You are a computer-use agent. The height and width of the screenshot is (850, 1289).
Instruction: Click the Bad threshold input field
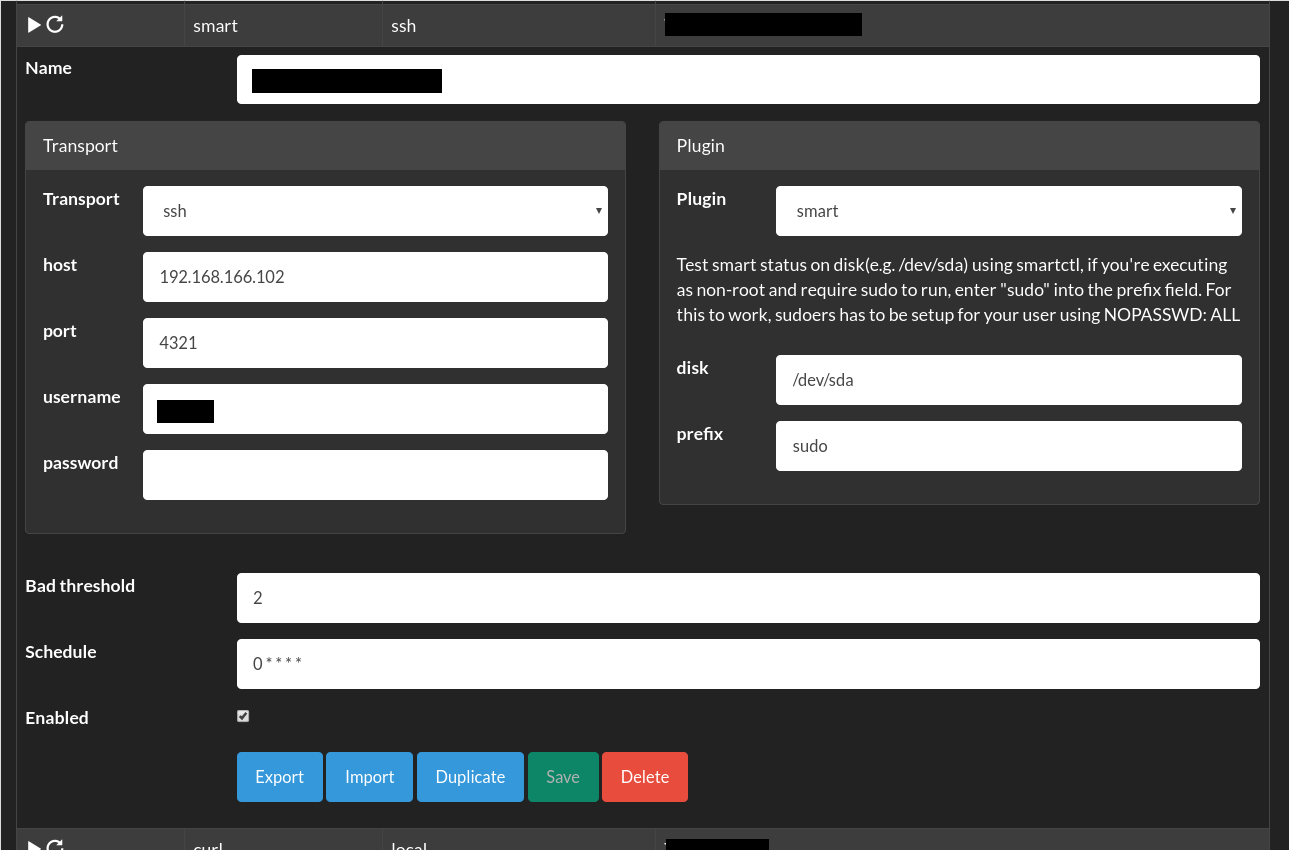click(x=747, y=598)
